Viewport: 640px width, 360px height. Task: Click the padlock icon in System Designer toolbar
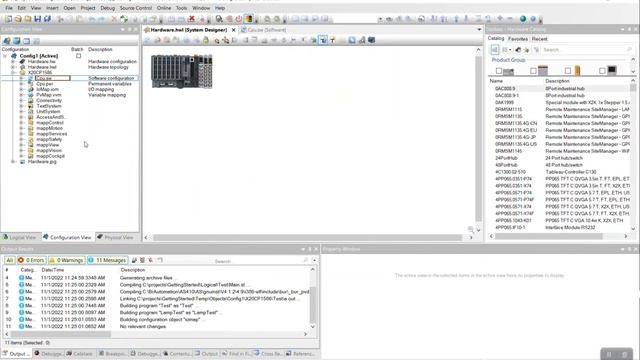206,40
